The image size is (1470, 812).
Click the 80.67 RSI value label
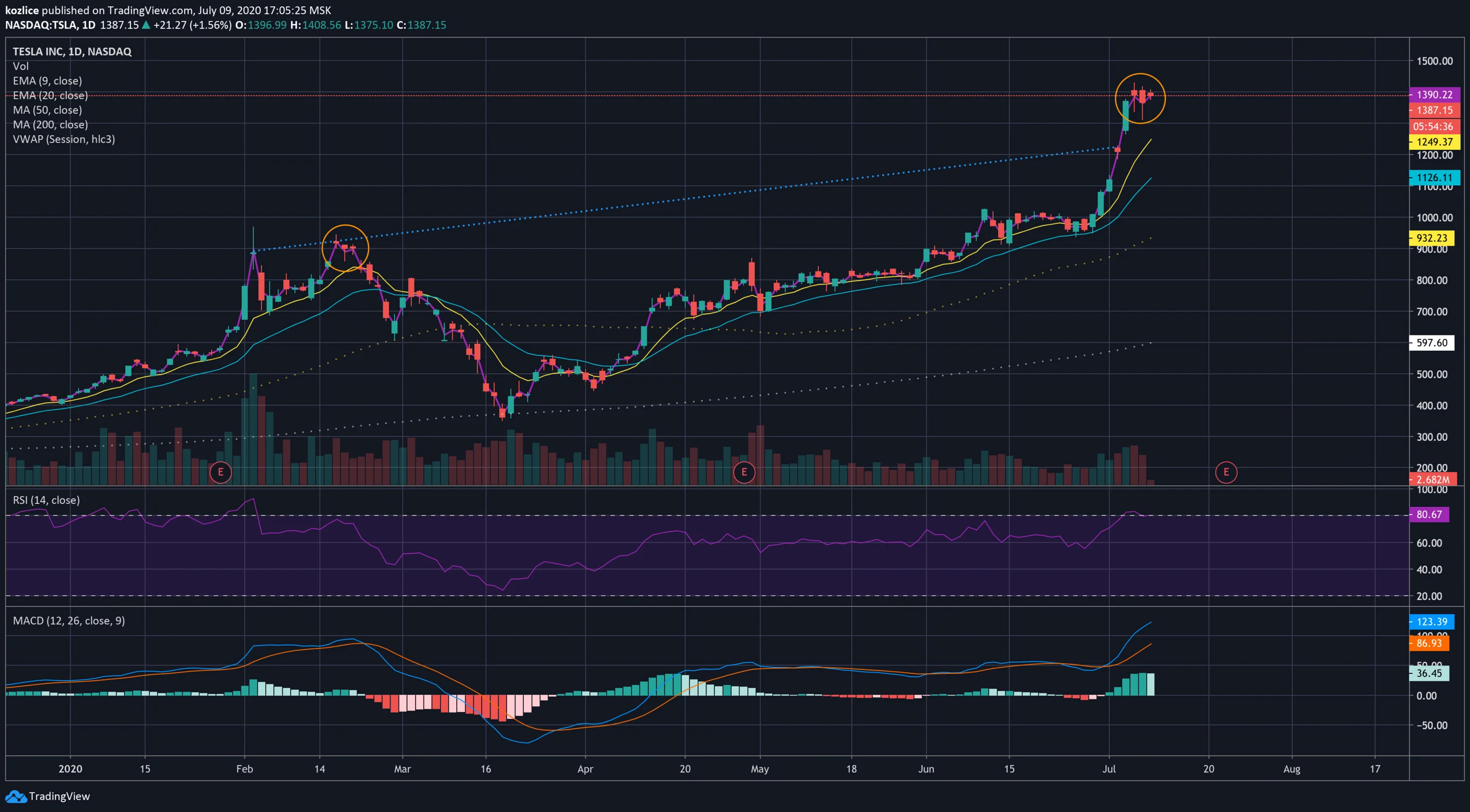[1429, 514]
